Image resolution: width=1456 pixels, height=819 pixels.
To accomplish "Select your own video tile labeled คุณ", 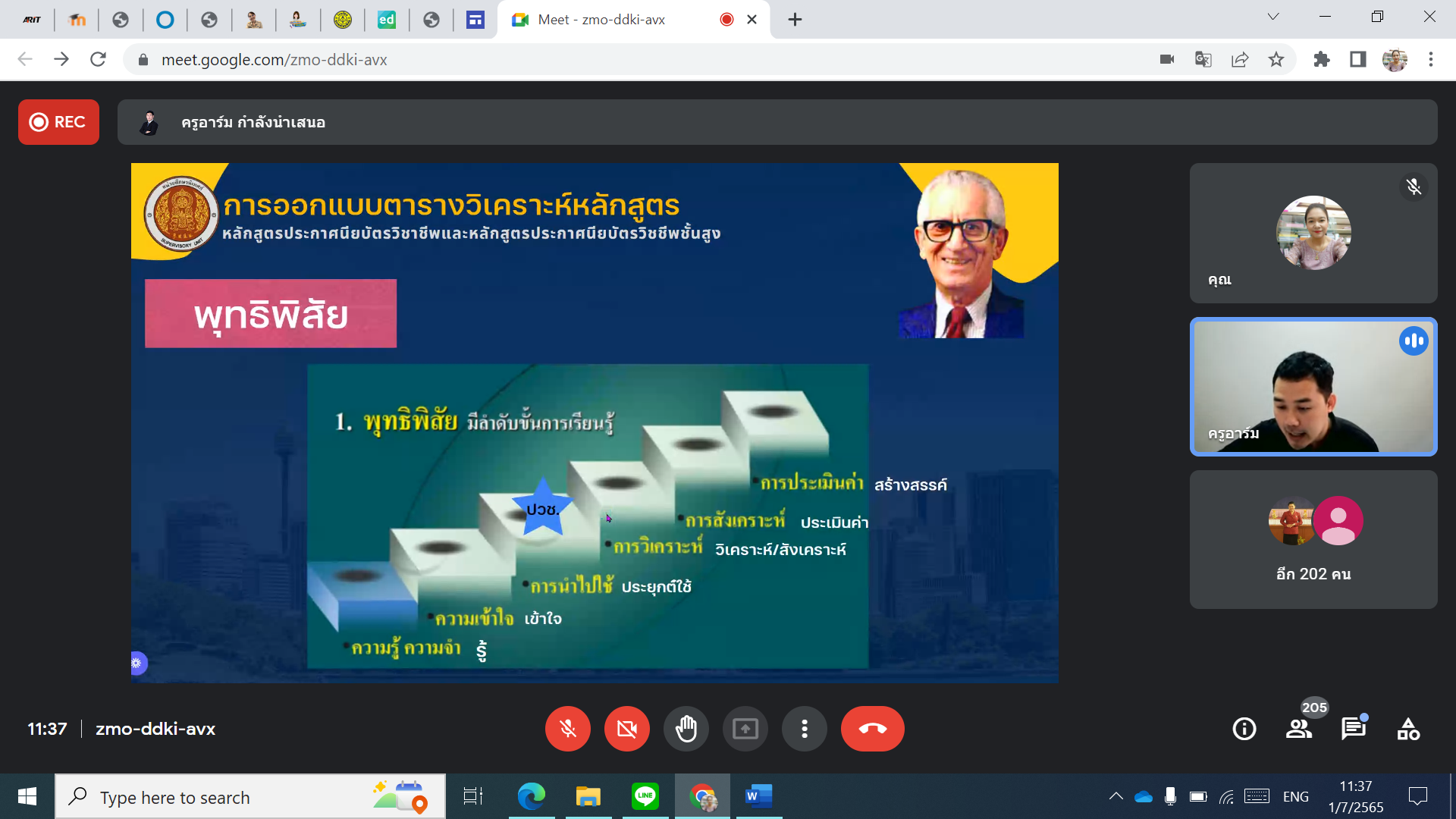I will tap(1313, 233).
